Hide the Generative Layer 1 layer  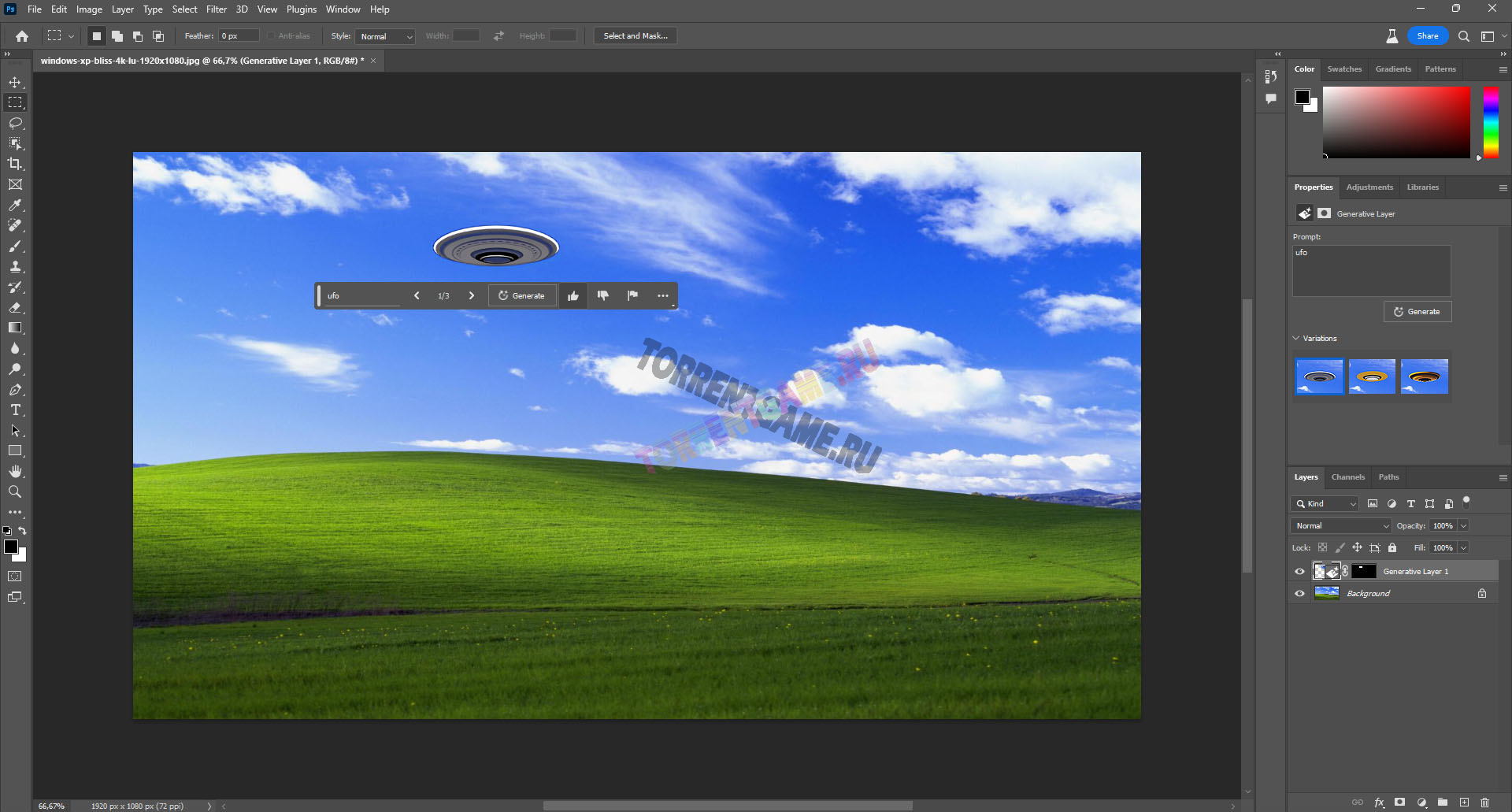[1299, 572]
